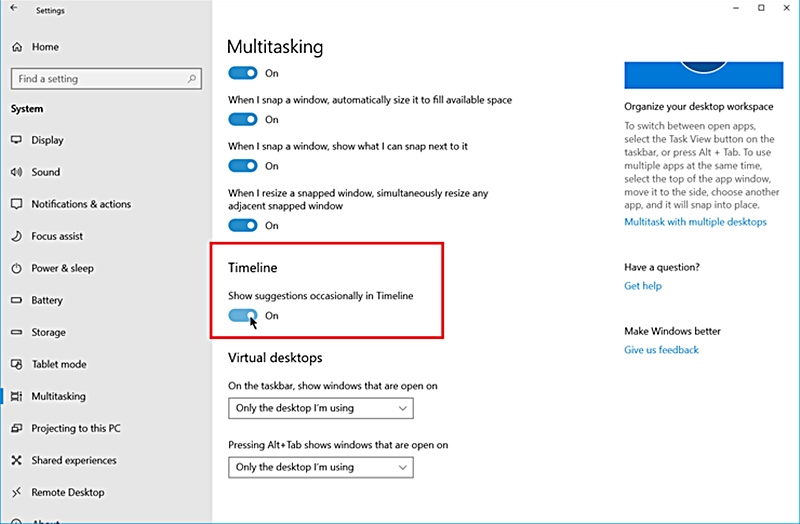Click the Power & sleep icon
800x524 pixels.
tap(17, 268)
